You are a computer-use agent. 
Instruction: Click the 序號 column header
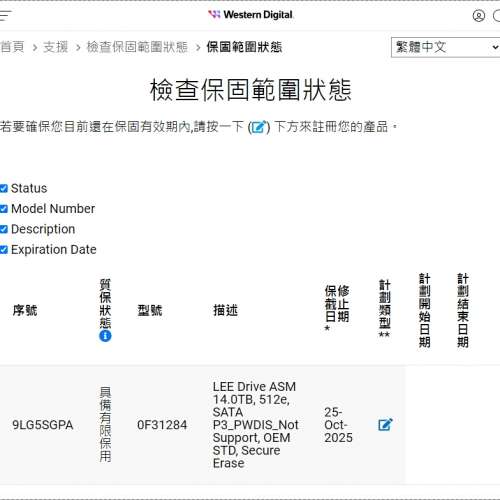25,310
